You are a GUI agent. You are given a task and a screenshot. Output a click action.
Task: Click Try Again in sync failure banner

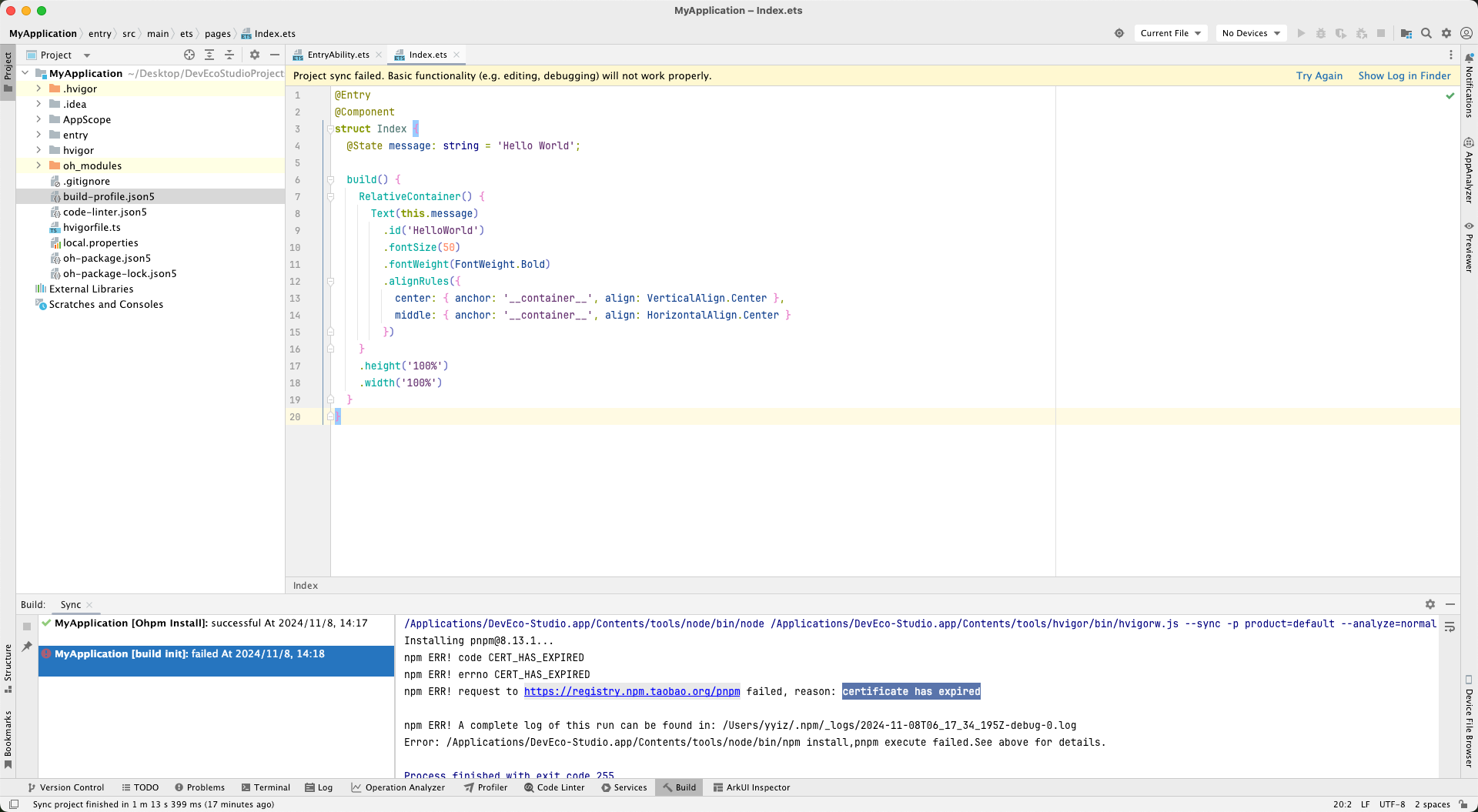pos(1319,75)
